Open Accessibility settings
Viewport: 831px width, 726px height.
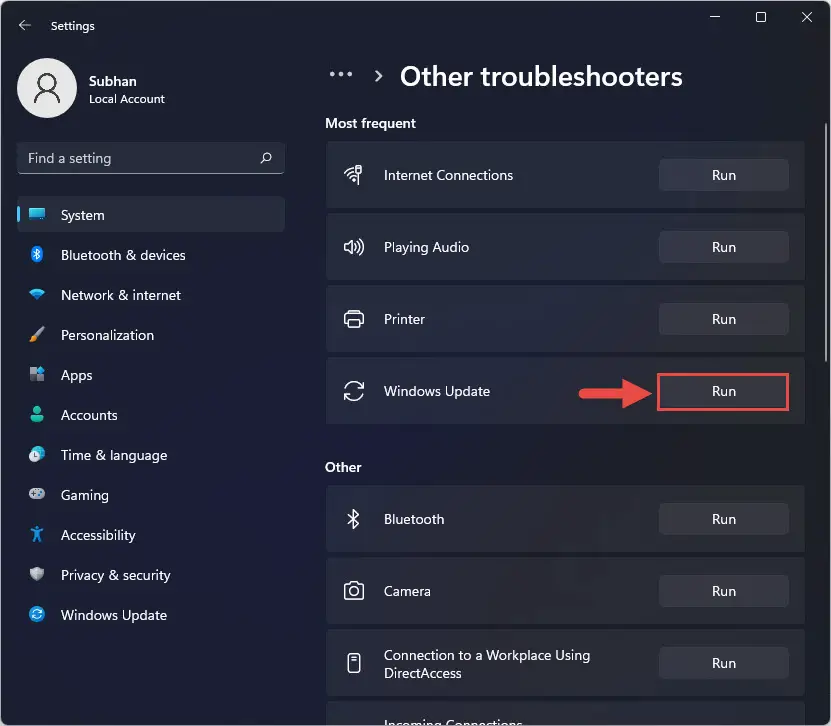tap(151, 535)
